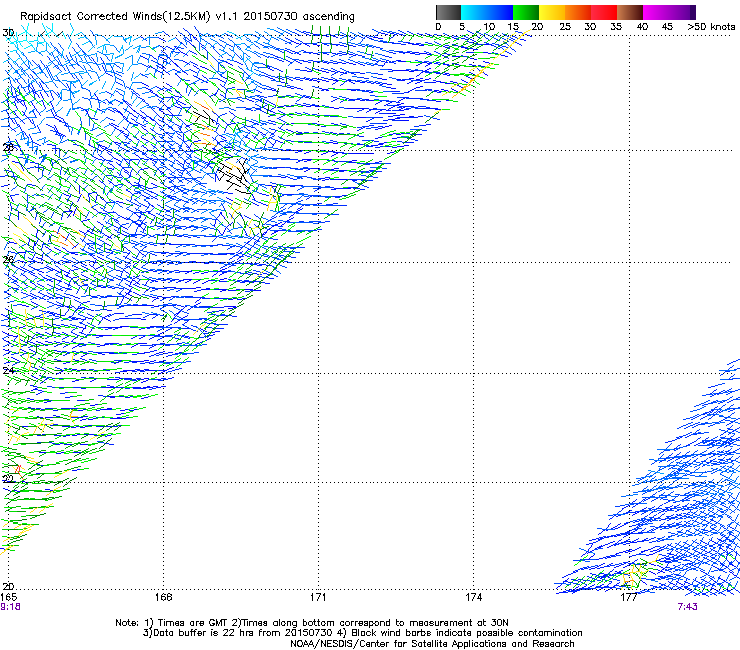The image size is (740, 650).
Task: Click the magenta 40-45 knots color segment
Action: (656, 12)
